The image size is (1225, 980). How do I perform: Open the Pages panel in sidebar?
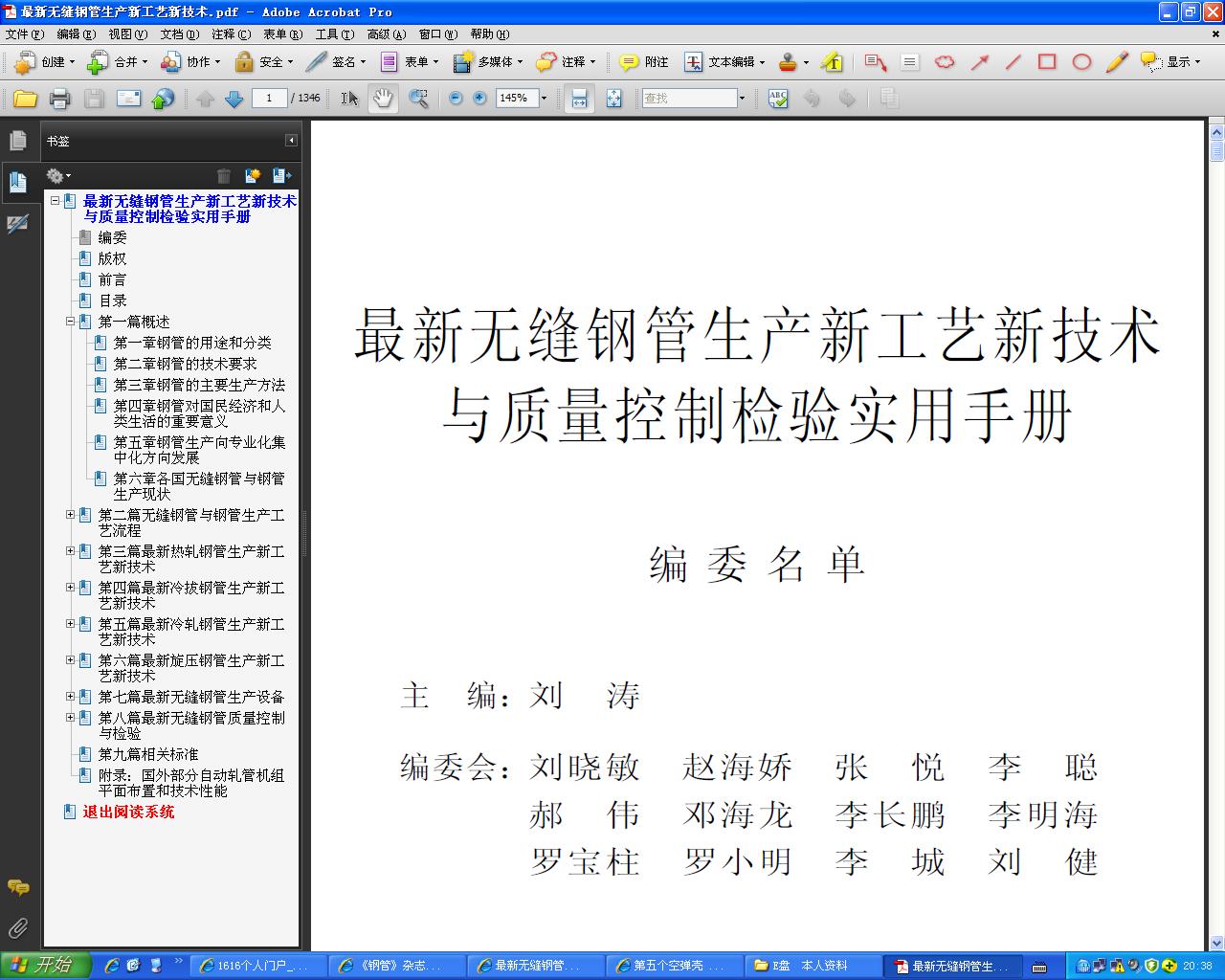click(x=18, y=141)
